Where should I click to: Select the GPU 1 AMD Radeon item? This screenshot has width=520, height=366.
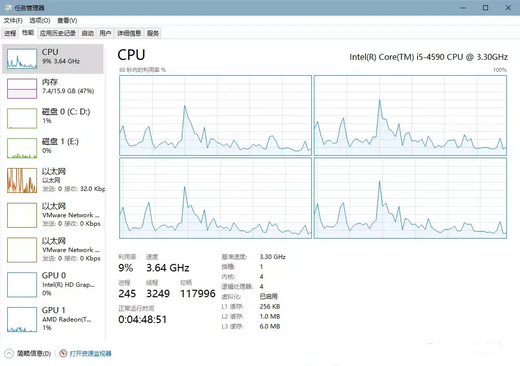click(53, 319)
